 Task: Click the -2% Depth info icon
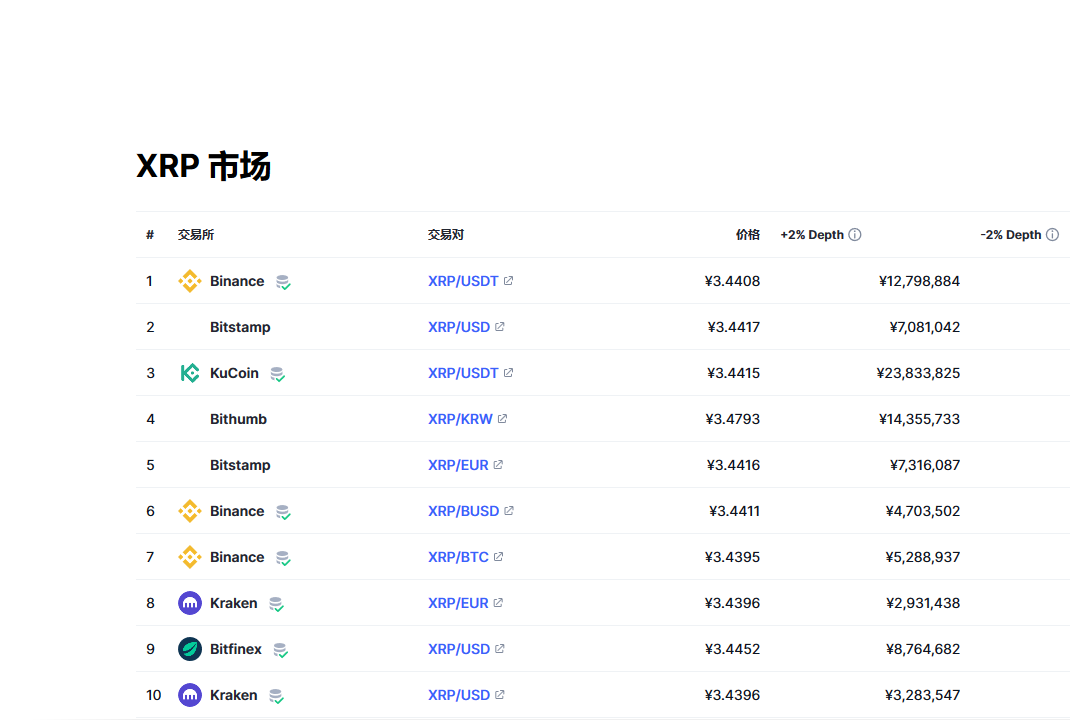1051,235
